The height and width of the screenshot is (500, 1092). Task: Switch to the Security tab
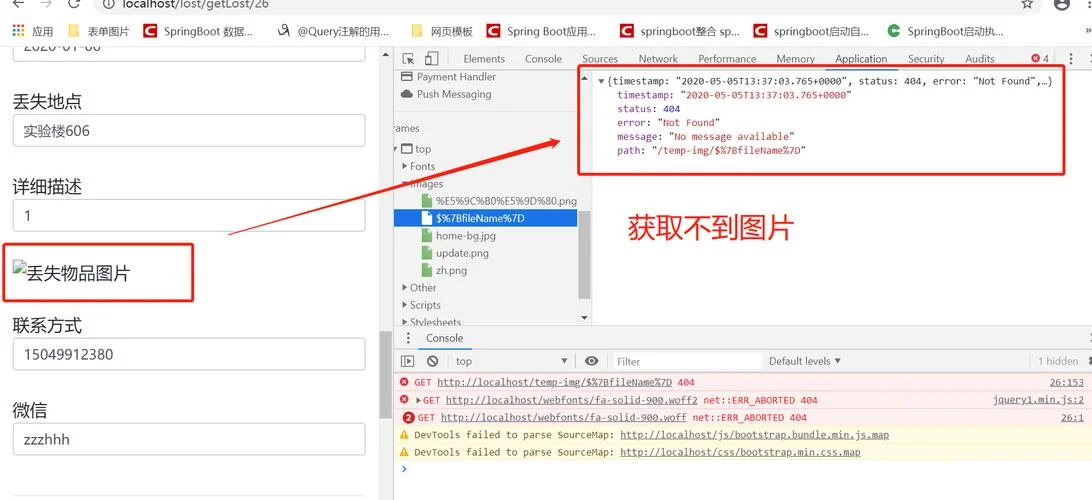(926, 58)
